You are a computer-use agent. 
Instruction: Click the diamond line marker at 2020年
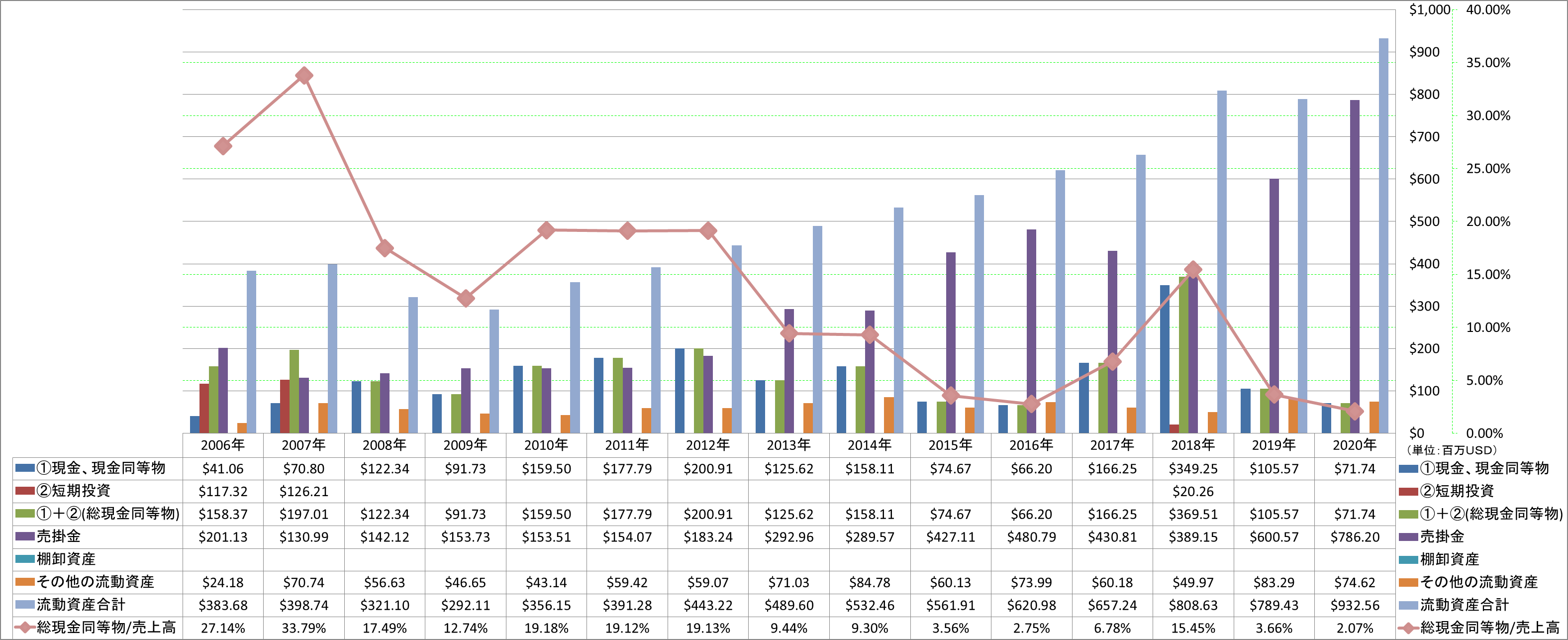pyautogui.click(x=1355, y=412)
